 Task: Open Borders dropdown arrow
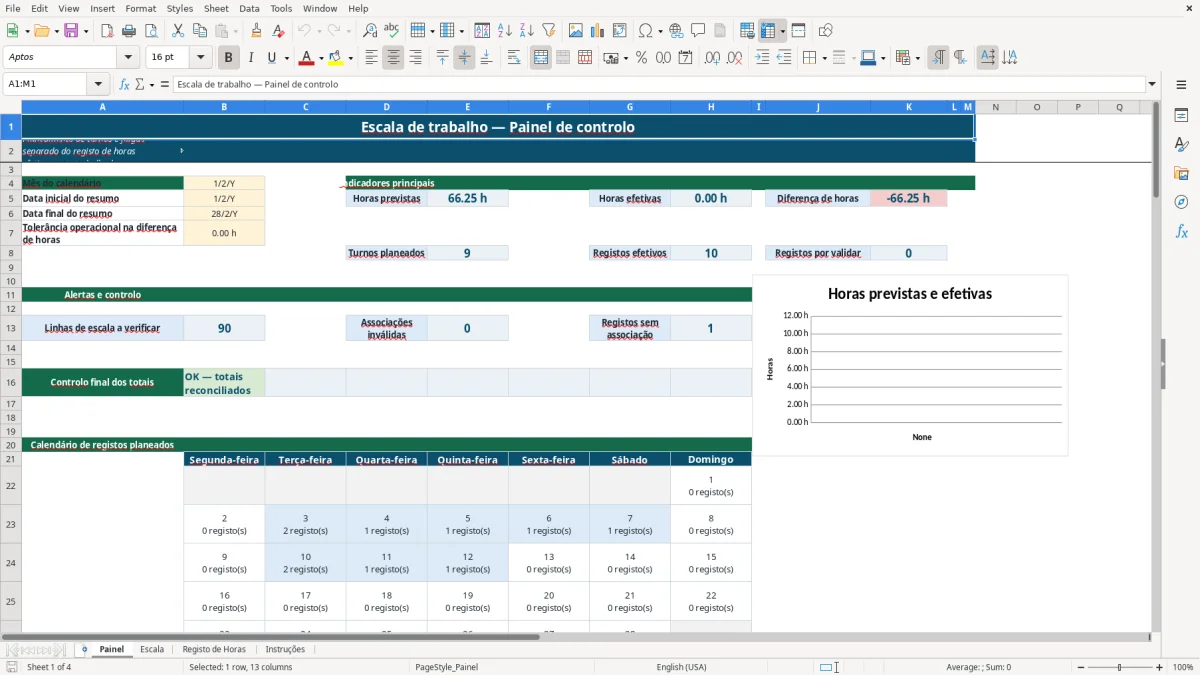[x=823, y=58]
